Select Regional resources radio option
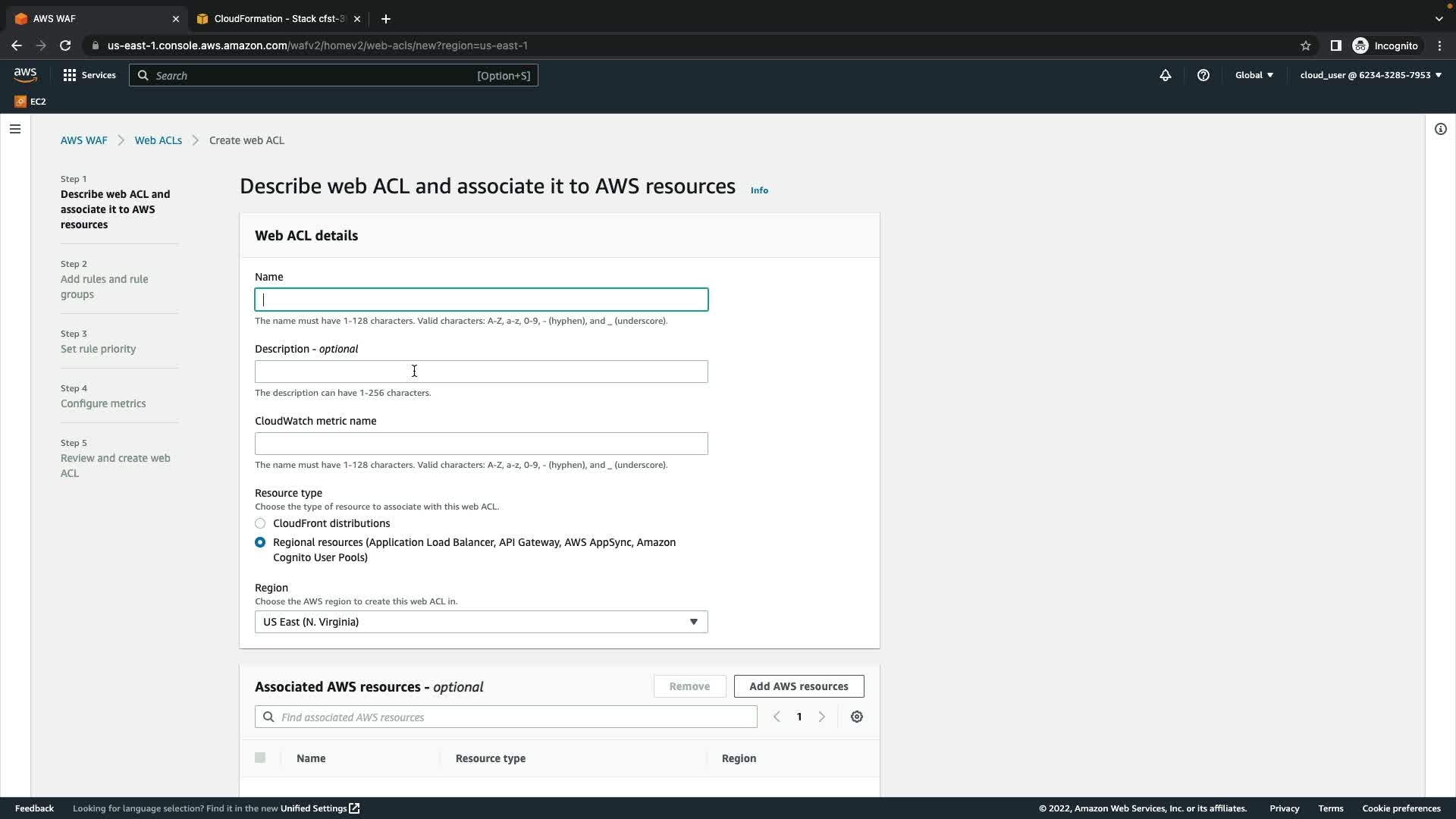The image size is (1456, 819). 260,542
